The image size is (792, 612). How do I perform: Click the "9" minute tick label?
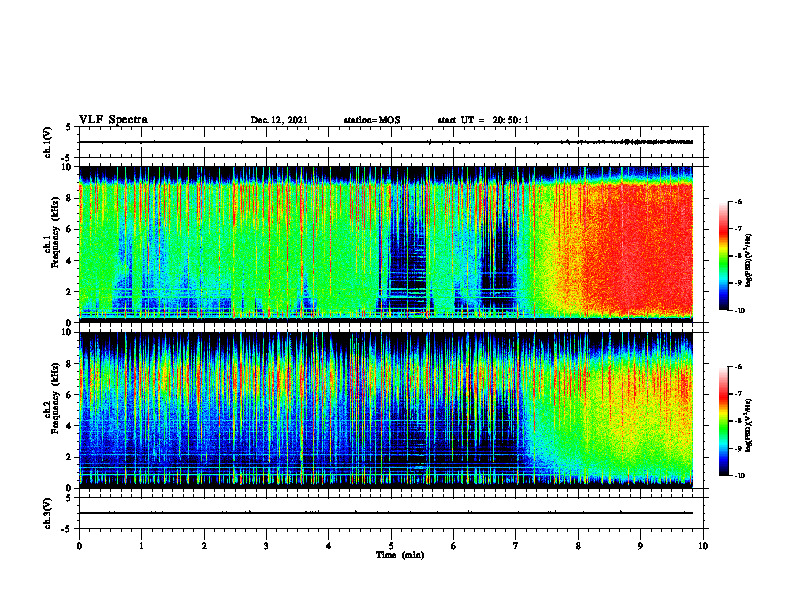point(640,546)
